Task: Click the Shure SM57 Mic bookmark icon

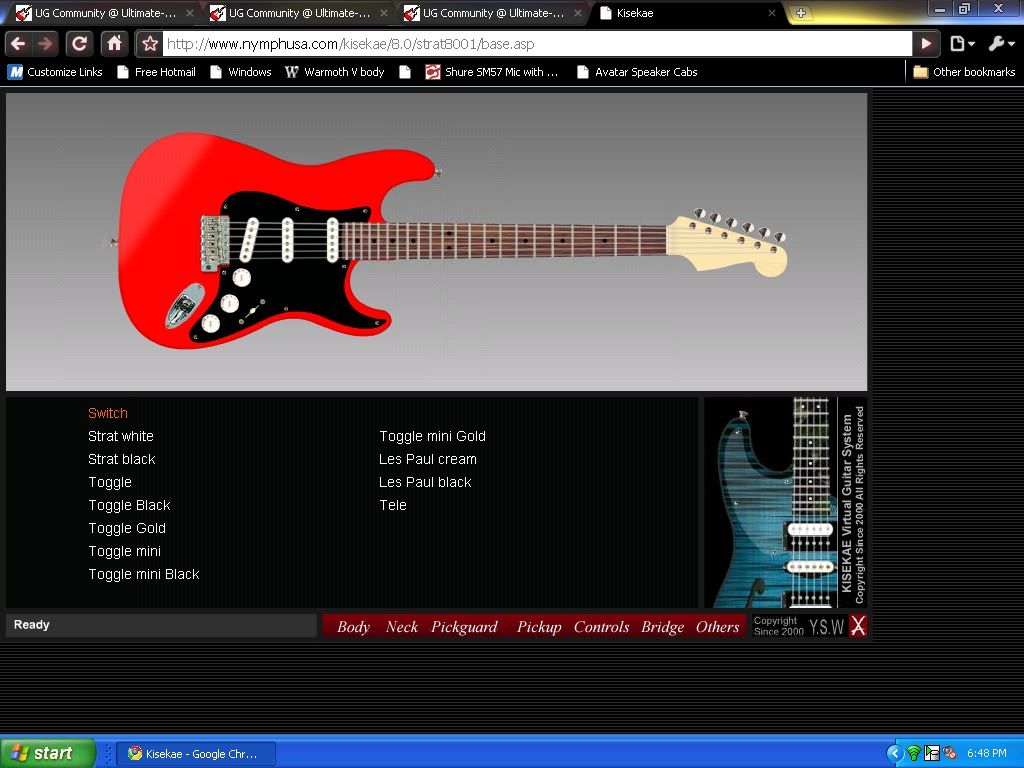Action: [432, 72]
